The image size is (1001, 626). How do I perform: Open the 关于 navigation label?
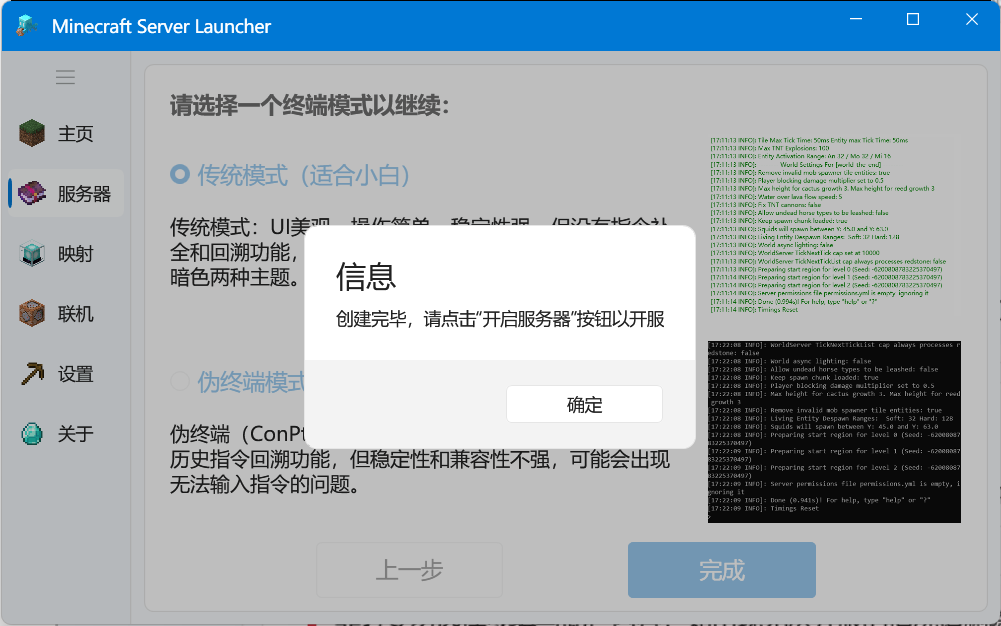pyautogui.click(x=75, y=434)
